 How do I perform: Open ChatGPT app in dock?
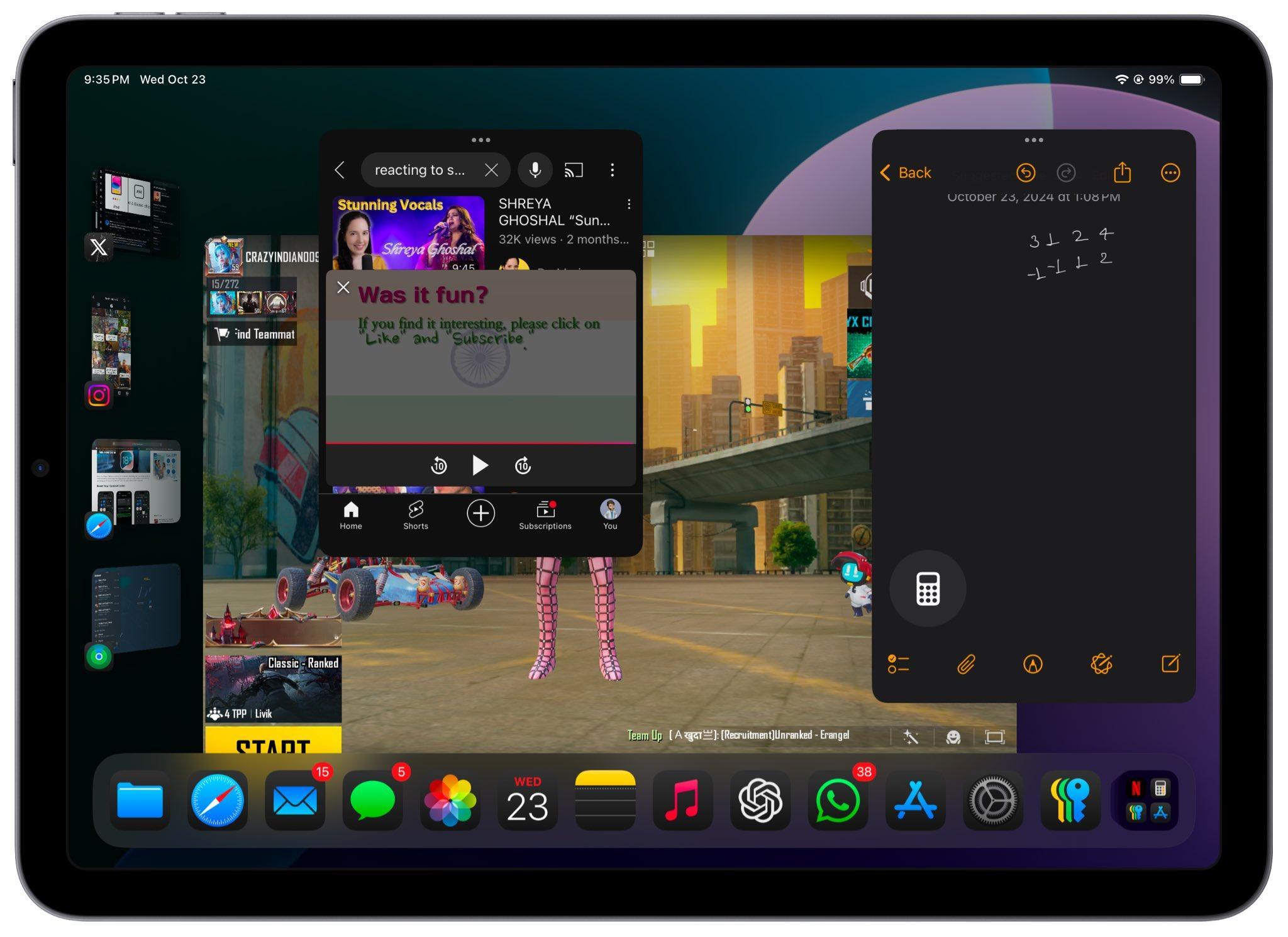click(760, 801)
